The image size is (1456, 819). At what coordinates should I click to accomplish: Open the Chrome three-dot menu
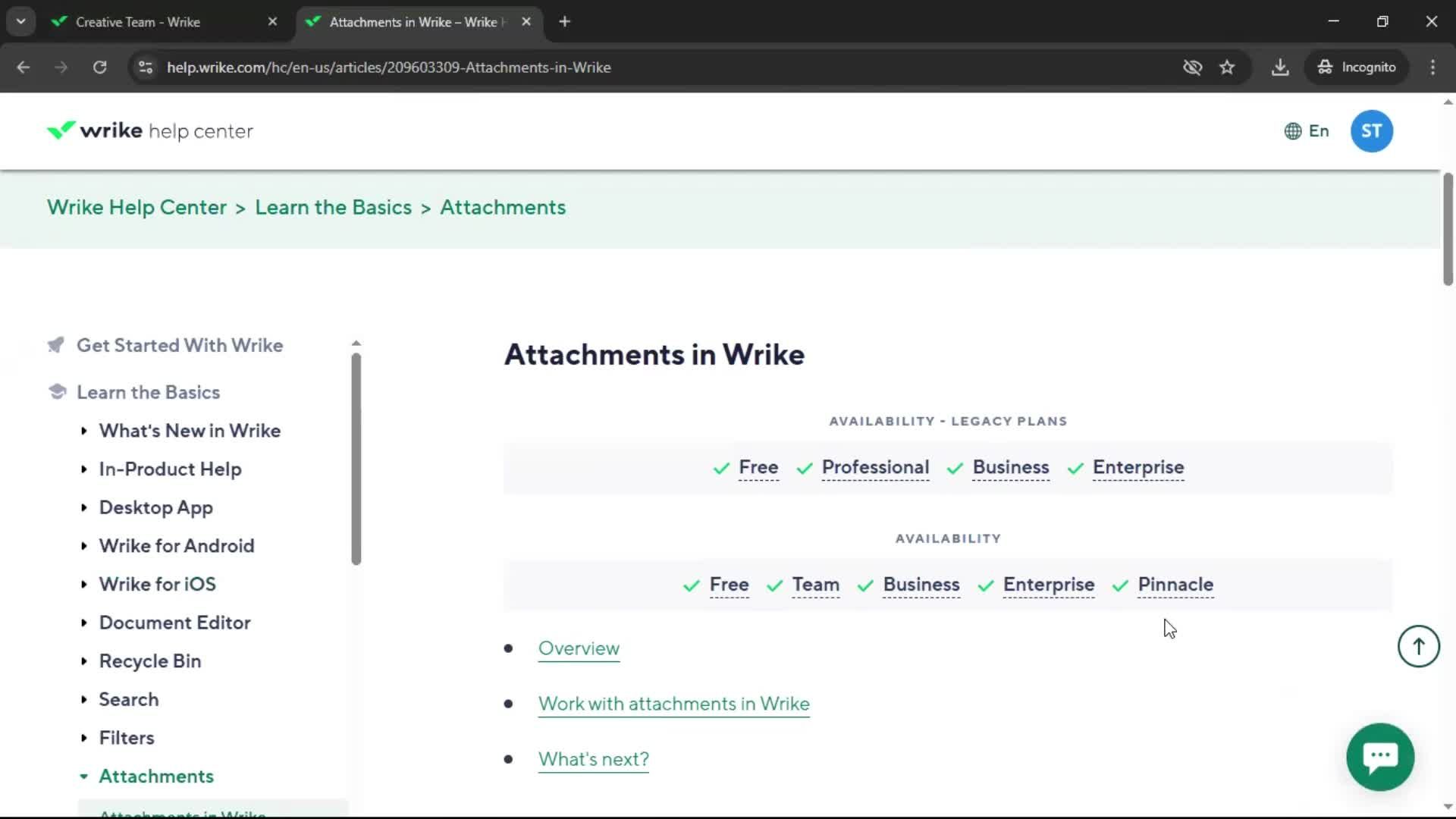click(x=1432, y=67)
